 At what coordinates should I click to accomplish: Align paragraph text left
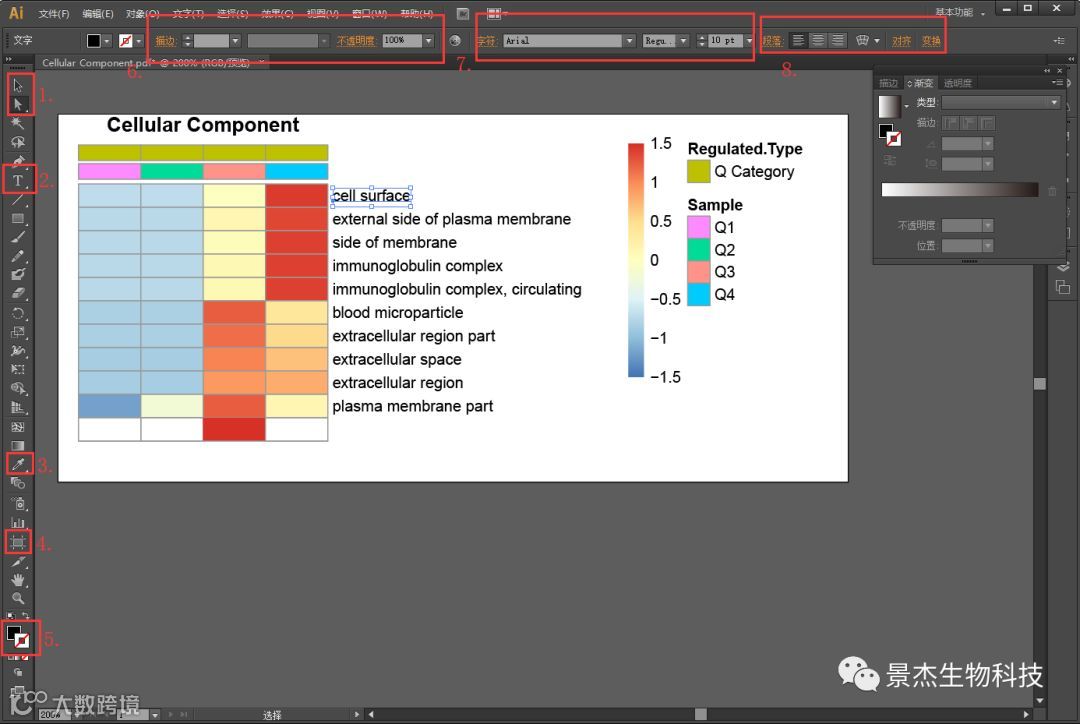(798, 41)
